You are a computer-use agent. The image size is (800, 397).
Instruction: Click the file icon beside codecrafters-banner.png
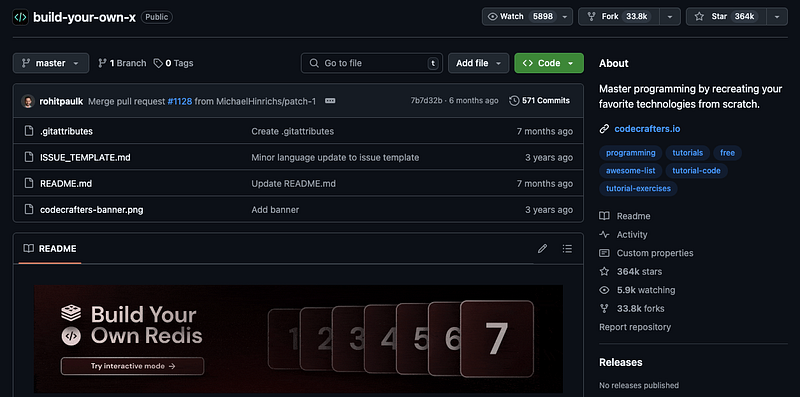point(29,209)
